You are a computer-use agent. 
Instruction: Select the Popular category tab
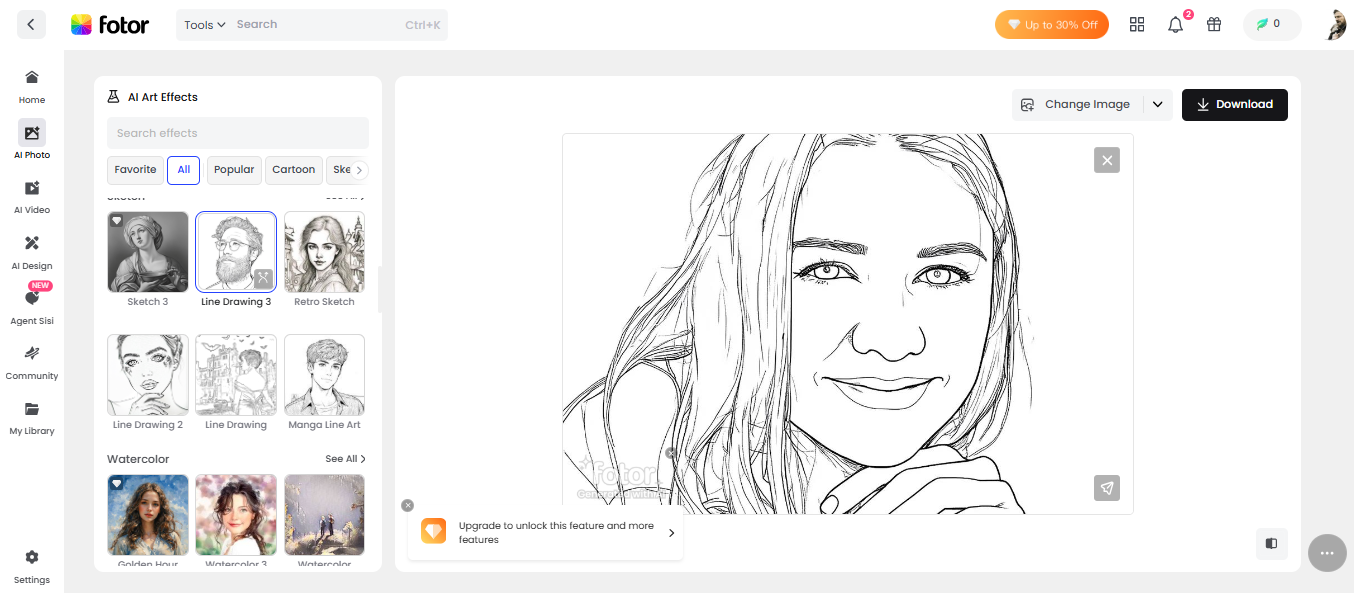234,170
